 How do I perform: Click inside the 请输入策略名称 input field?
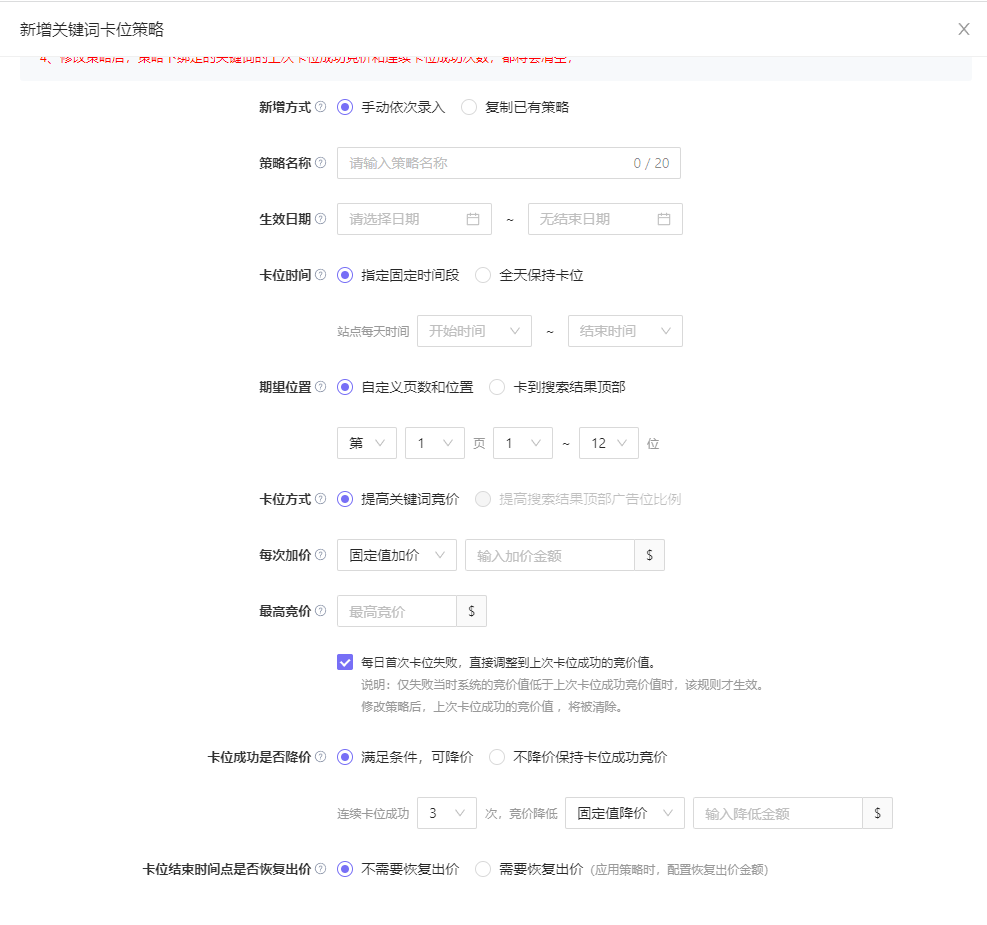click(480, 162)
